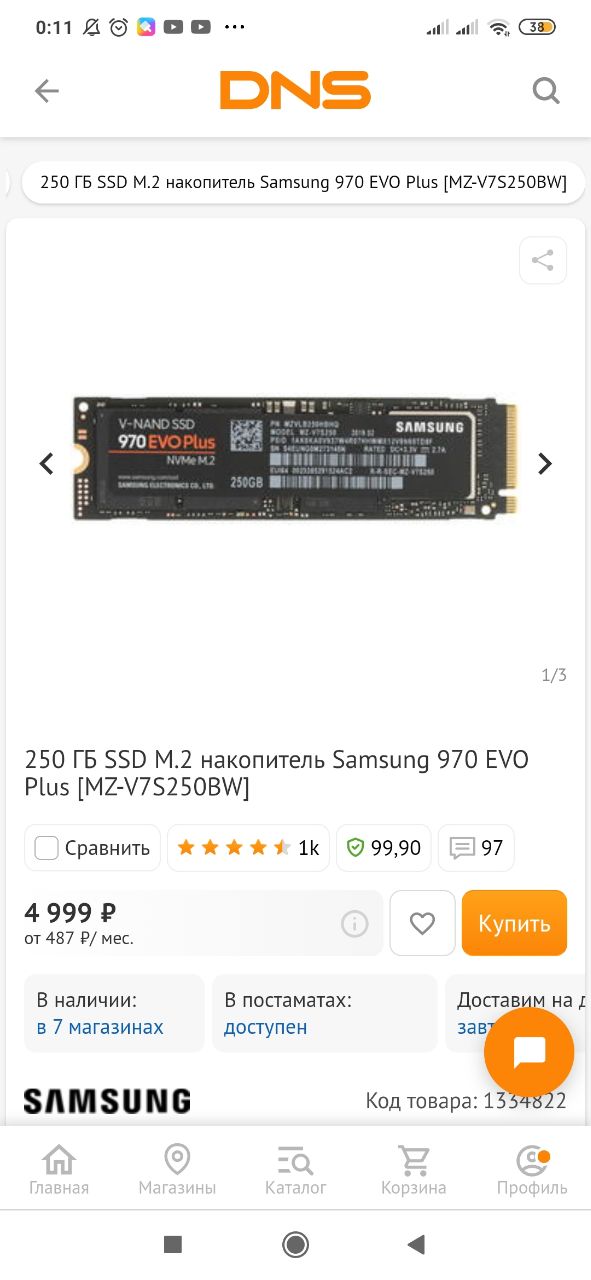Tap the Купить button
The width and height of the screenshot is (591, 1280).
(x=514, y=923)
